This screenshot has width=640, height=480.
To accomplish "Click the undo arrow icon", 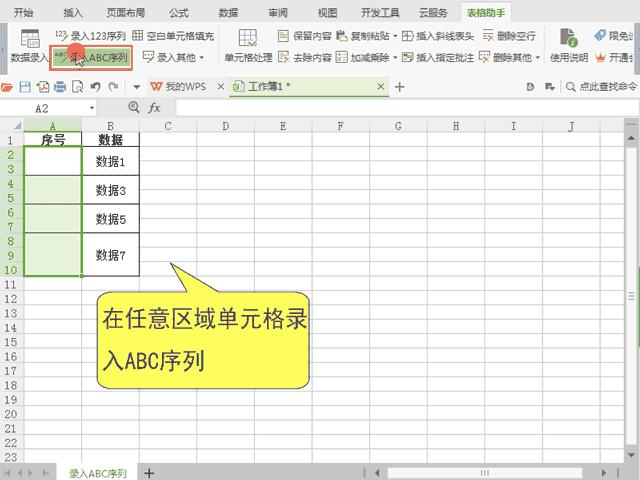I will [96, 87].
